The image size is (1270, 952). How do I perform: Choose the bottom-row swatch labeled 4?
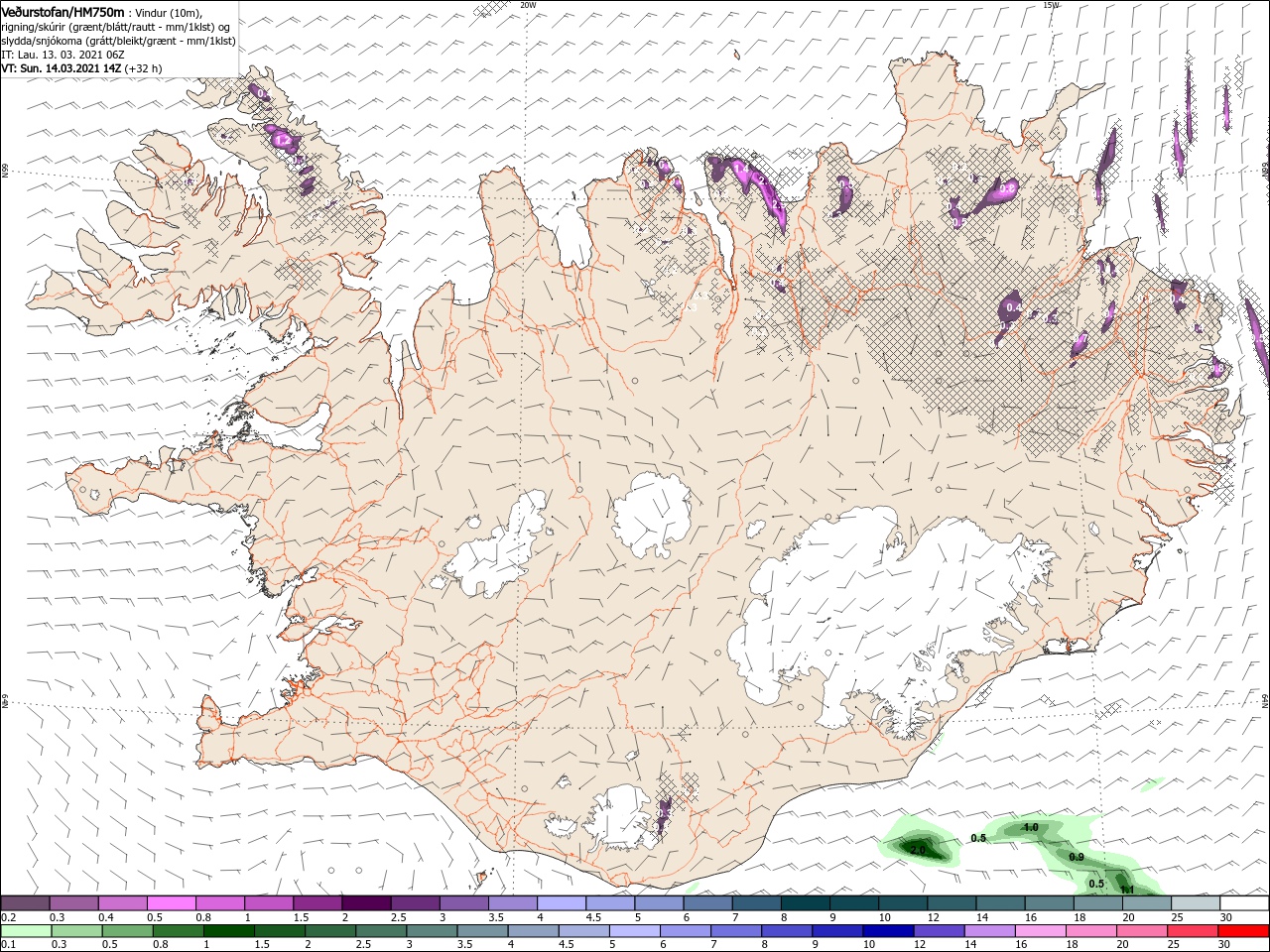533,931
